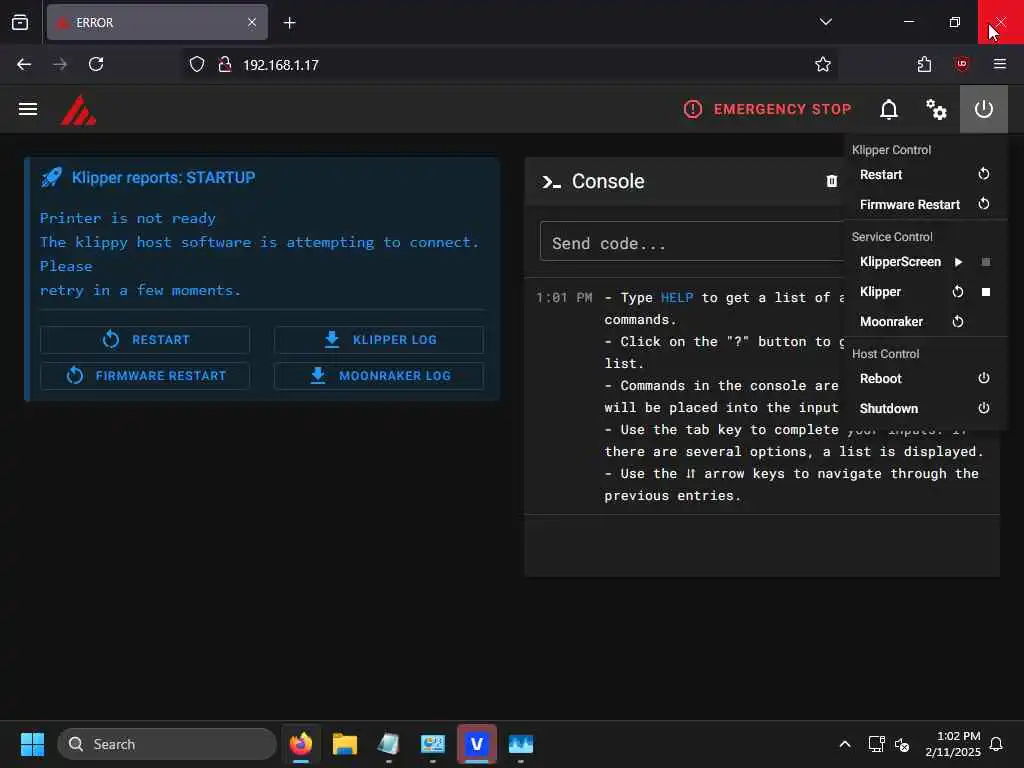Screen dimensions: 1024x768
Task: Go back in browser history
Action: click(24, 64)
